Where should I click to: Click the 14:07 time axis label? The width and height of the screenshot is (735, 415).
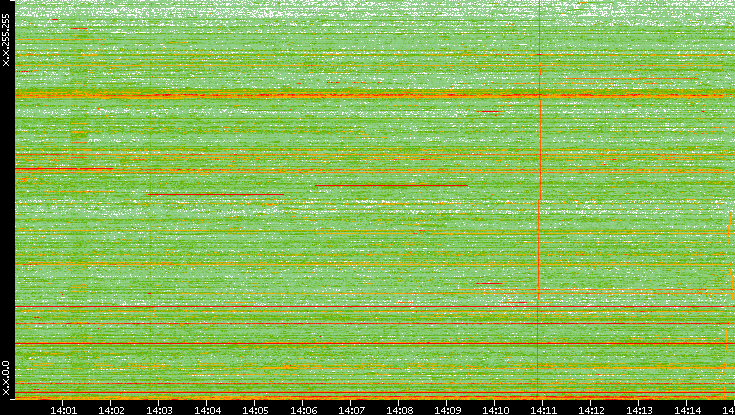click(x=351, y=410)
